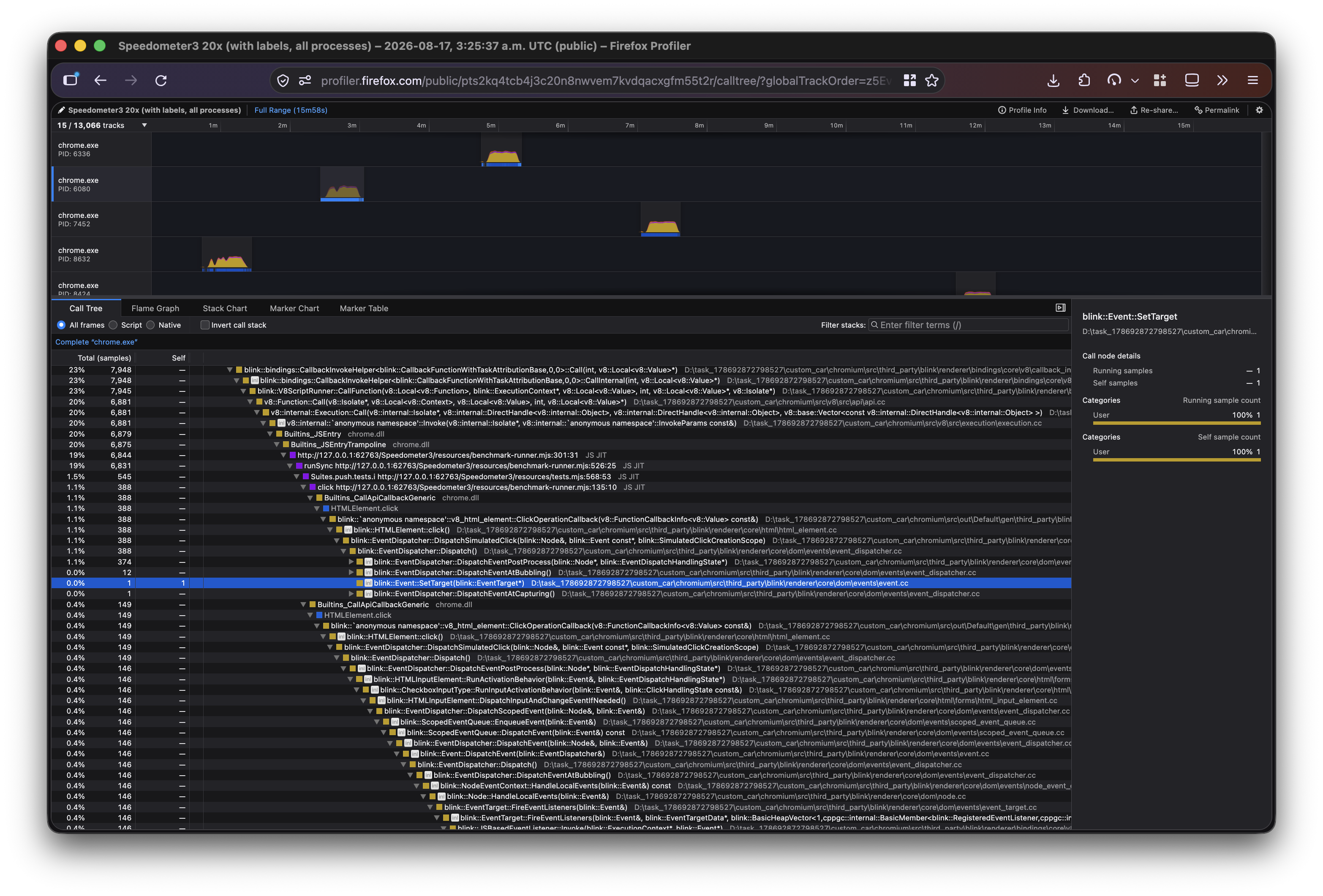Viewport: 1323px width, 896px height.
Task: Click the grid-plus toolbar extension icon
Action: [x=1160, y=80]
